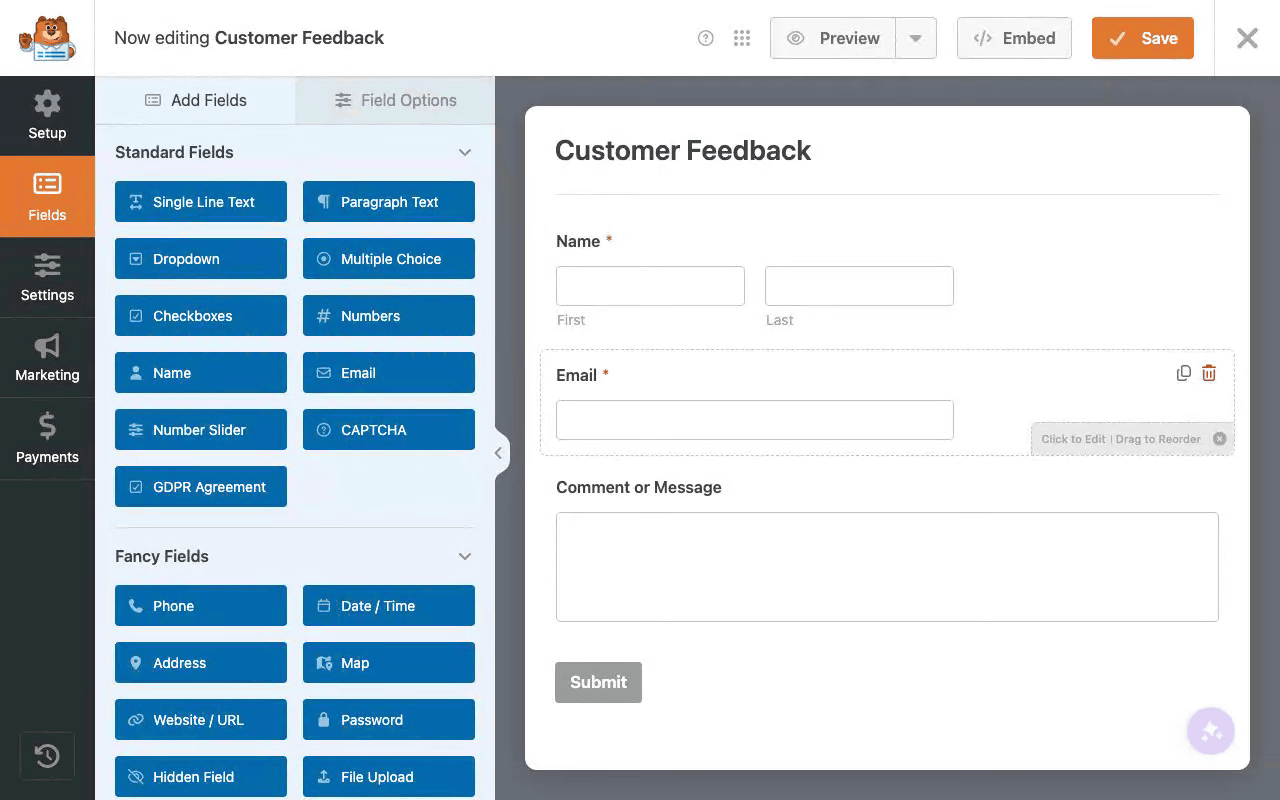Add a Date / Time field

389,606
